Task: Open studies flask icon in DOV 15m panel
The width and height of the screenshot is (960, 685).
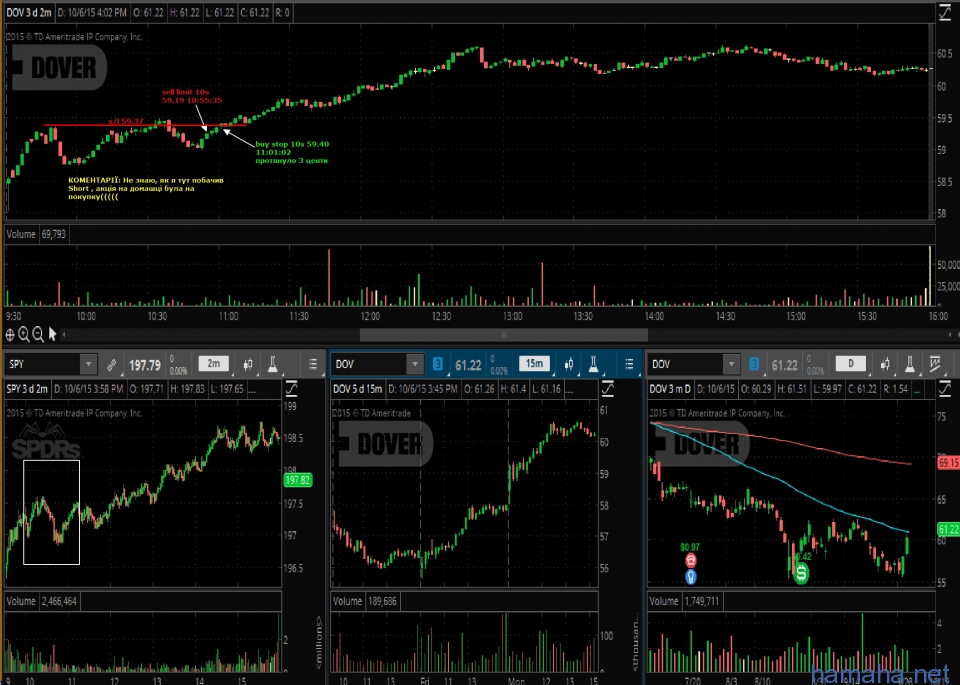Action: coord(594,364)
